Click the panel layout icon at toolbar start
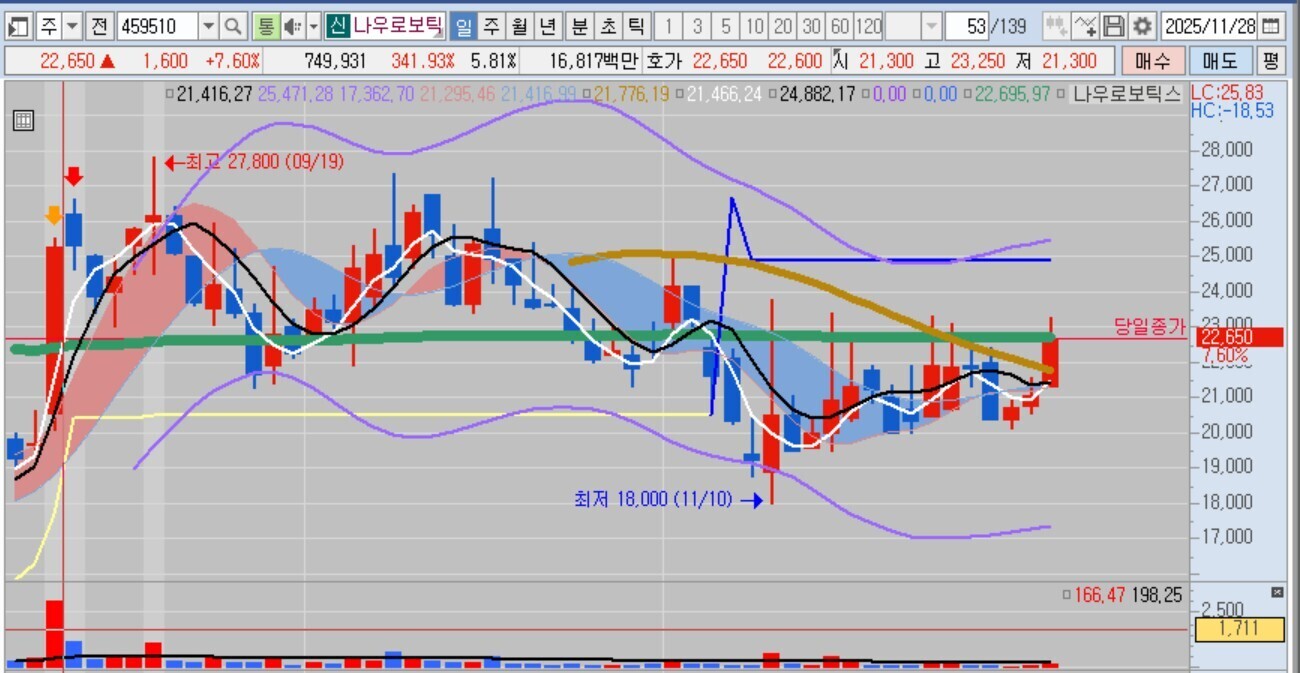Screen dimensions: 1300x673 19,26
